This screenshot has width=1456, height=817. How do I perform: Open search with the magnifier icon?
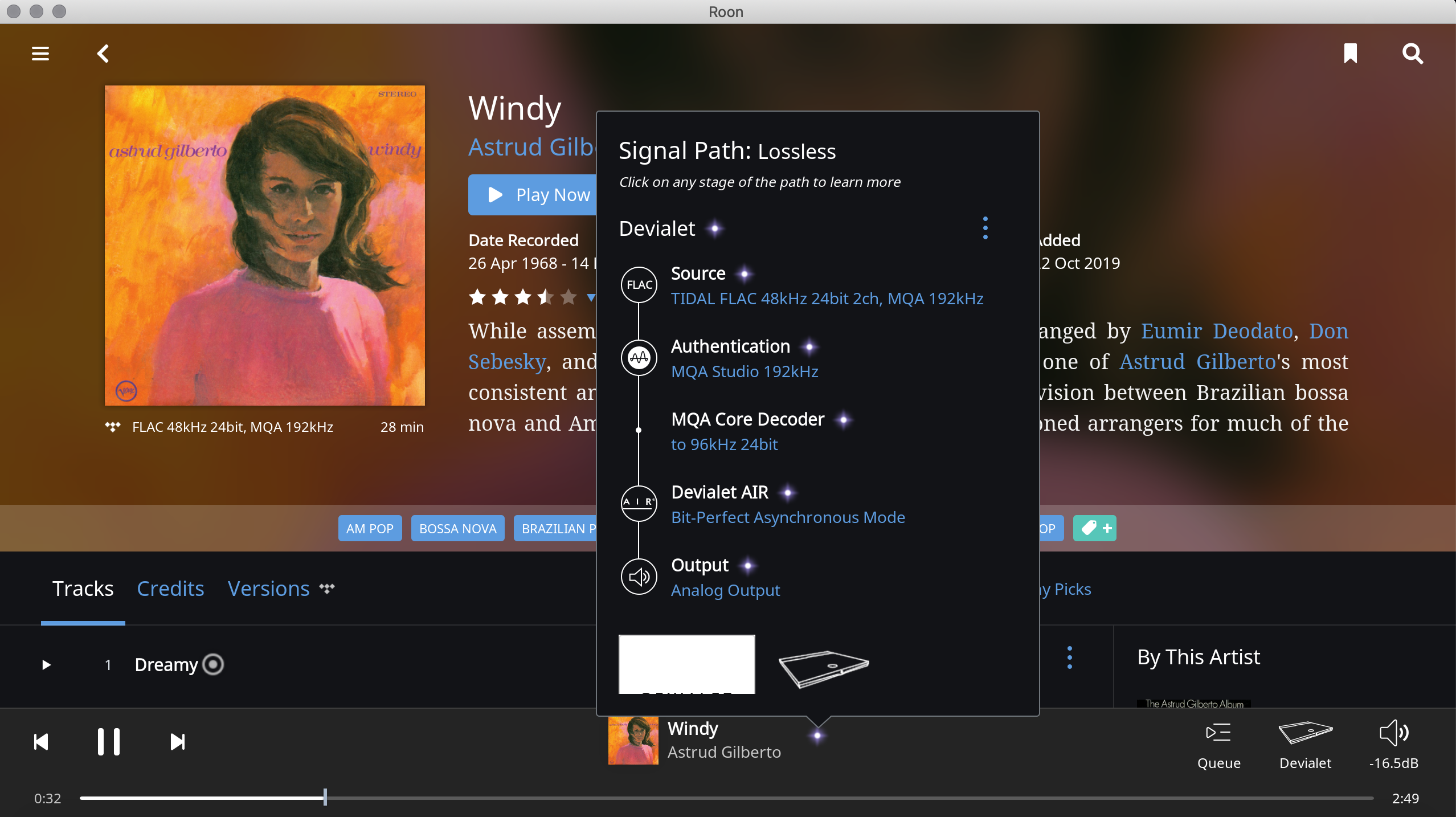coord(1413,54)
